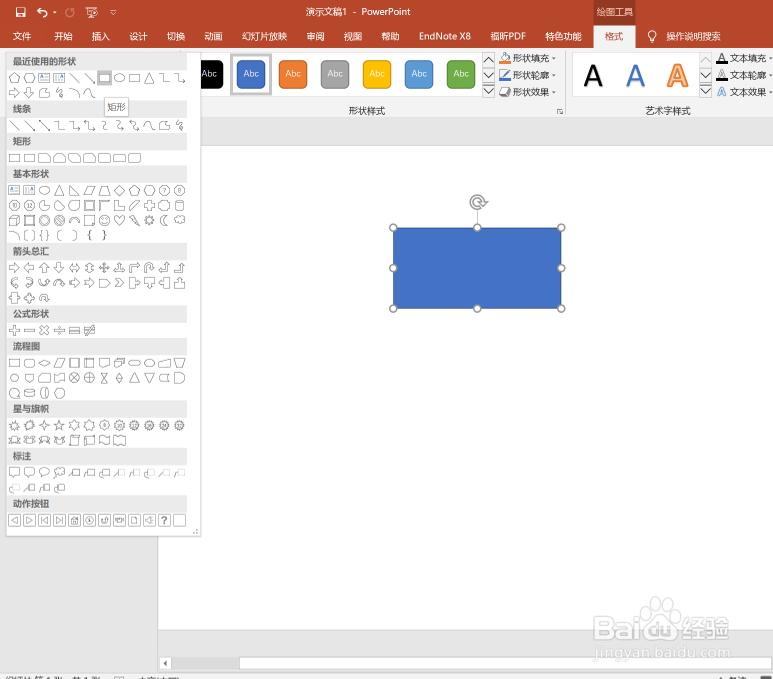This screenshot has width=773, height=679.
Task: Apply the gold Abc shape style
Action: tap(377, 74)
